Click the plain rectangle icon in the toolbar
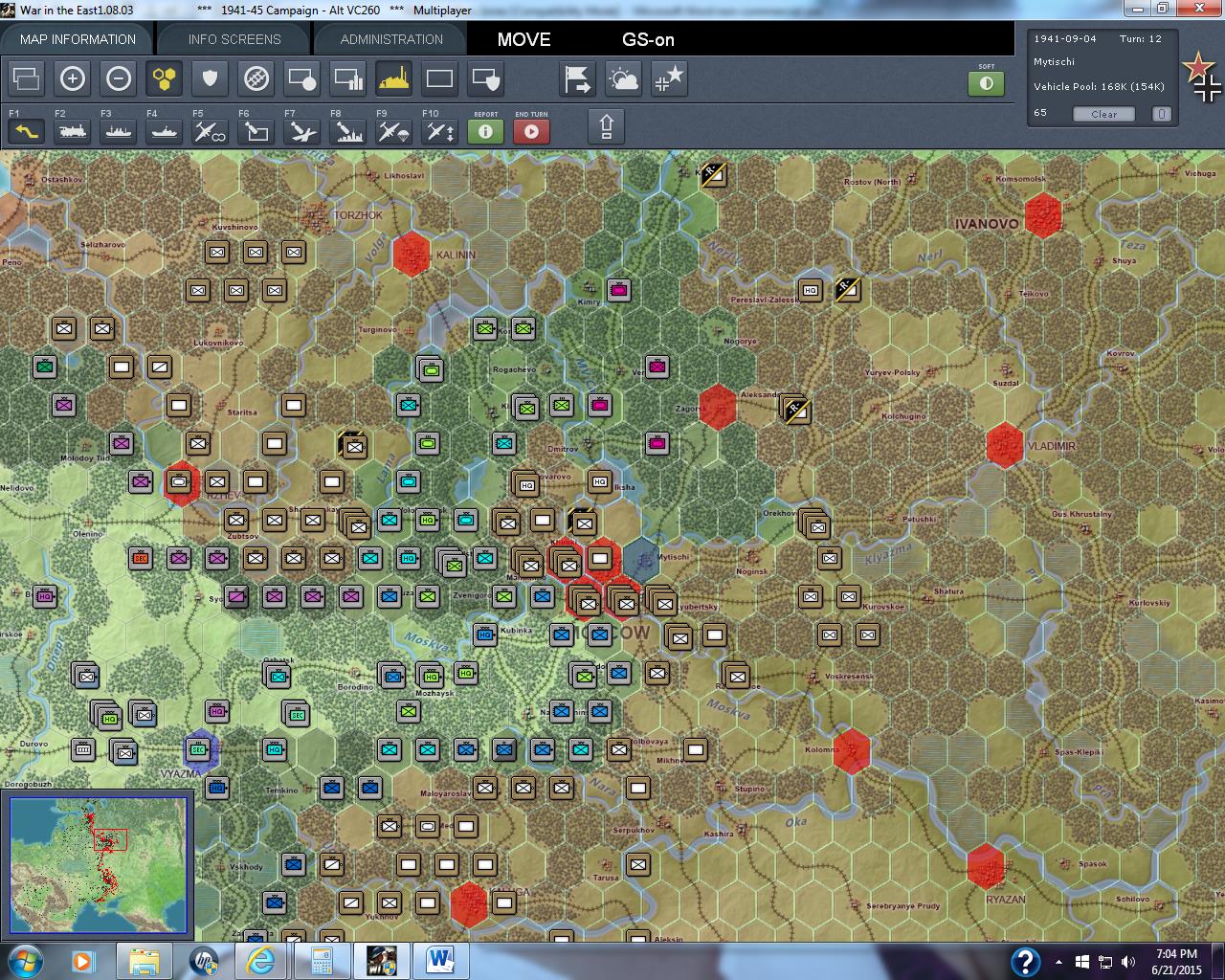 pos(439,78)
